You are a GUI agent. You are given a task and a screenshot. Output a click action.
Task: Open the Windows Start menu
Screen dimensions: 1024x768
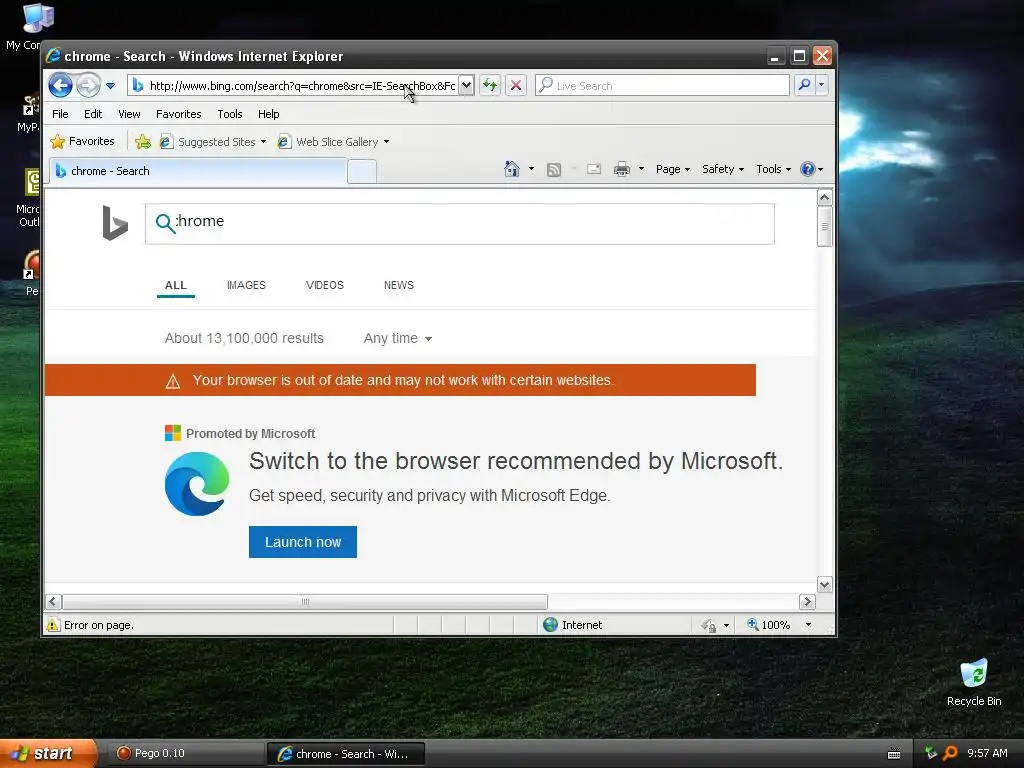click(x=48, y=754)
